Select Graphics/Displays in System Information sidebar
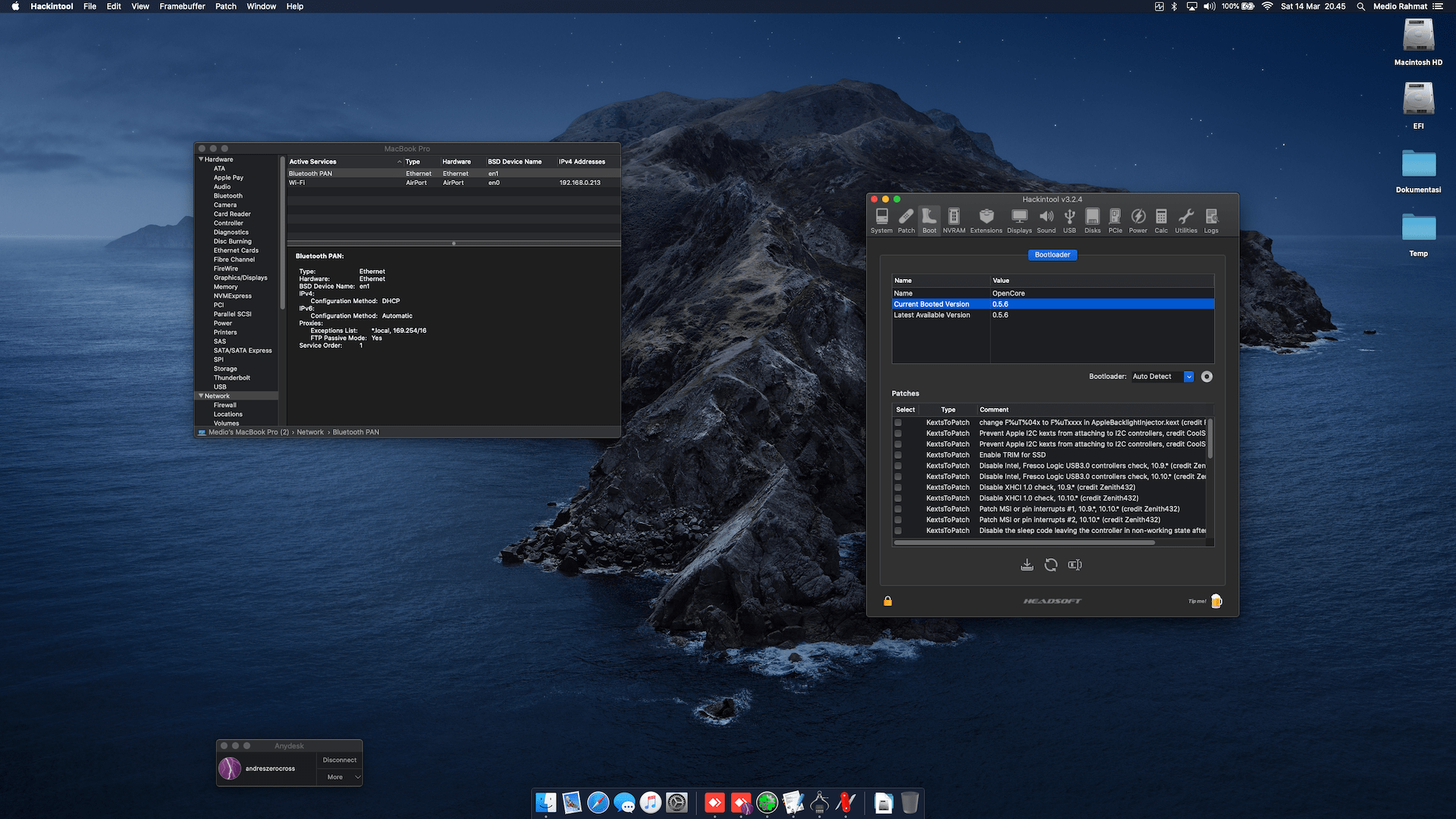This screenshot has width=1456, height=819. tap(240, 278)
